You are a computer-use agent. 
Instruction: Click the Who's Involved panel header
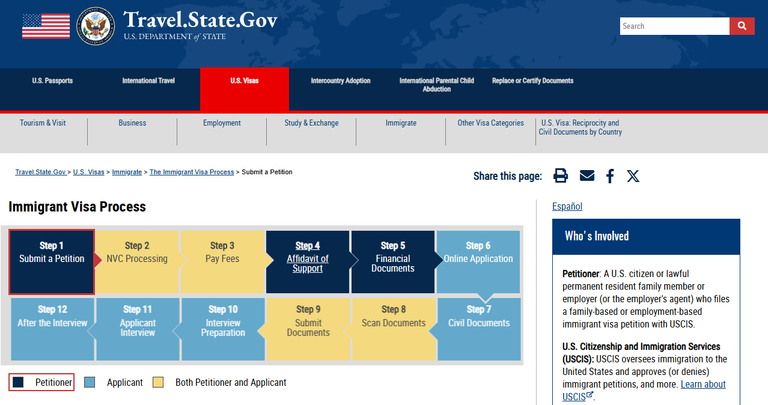[646, 237]
